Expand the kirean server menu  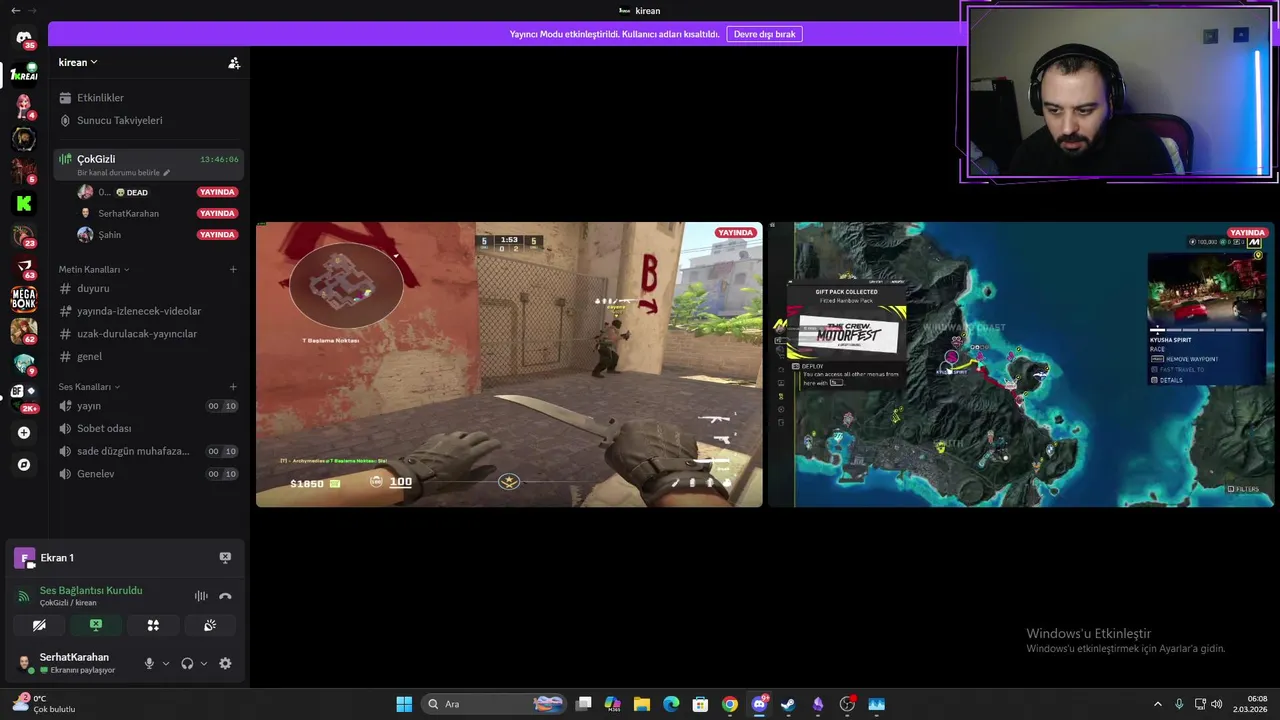point(78,62)
